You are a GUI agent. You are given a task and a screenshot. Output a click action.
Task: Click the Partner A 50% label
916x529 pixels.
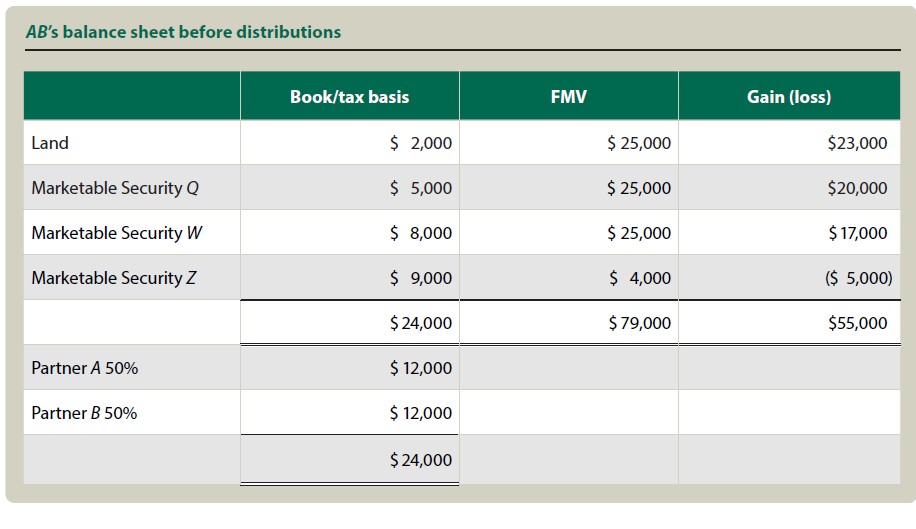point(85,368)
